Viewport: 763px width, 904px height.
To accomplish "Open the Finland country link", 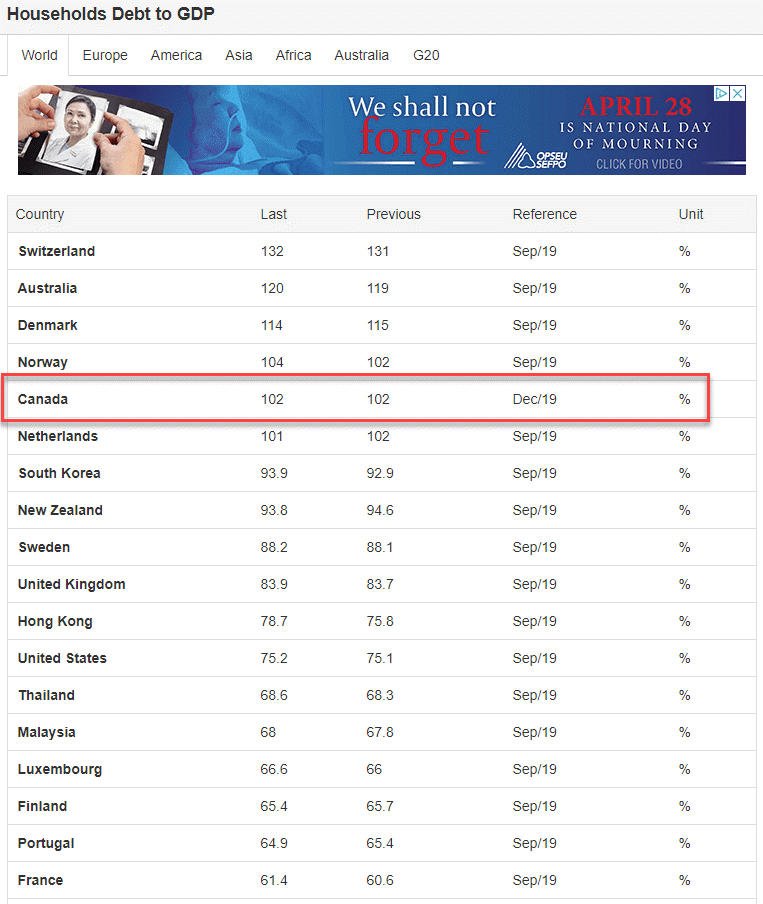I will point(42,806).
